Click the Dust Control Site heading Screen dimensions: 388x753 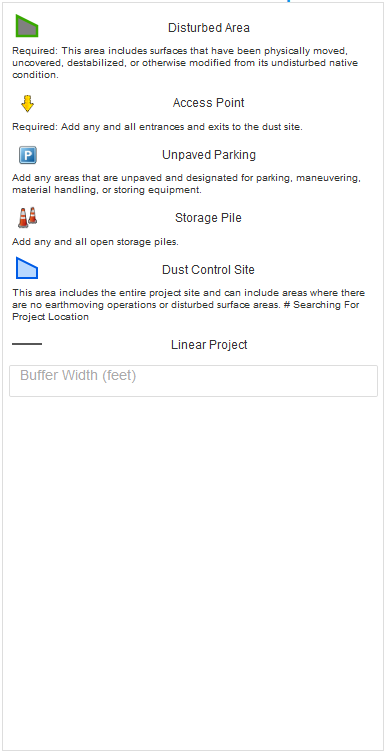208,270
